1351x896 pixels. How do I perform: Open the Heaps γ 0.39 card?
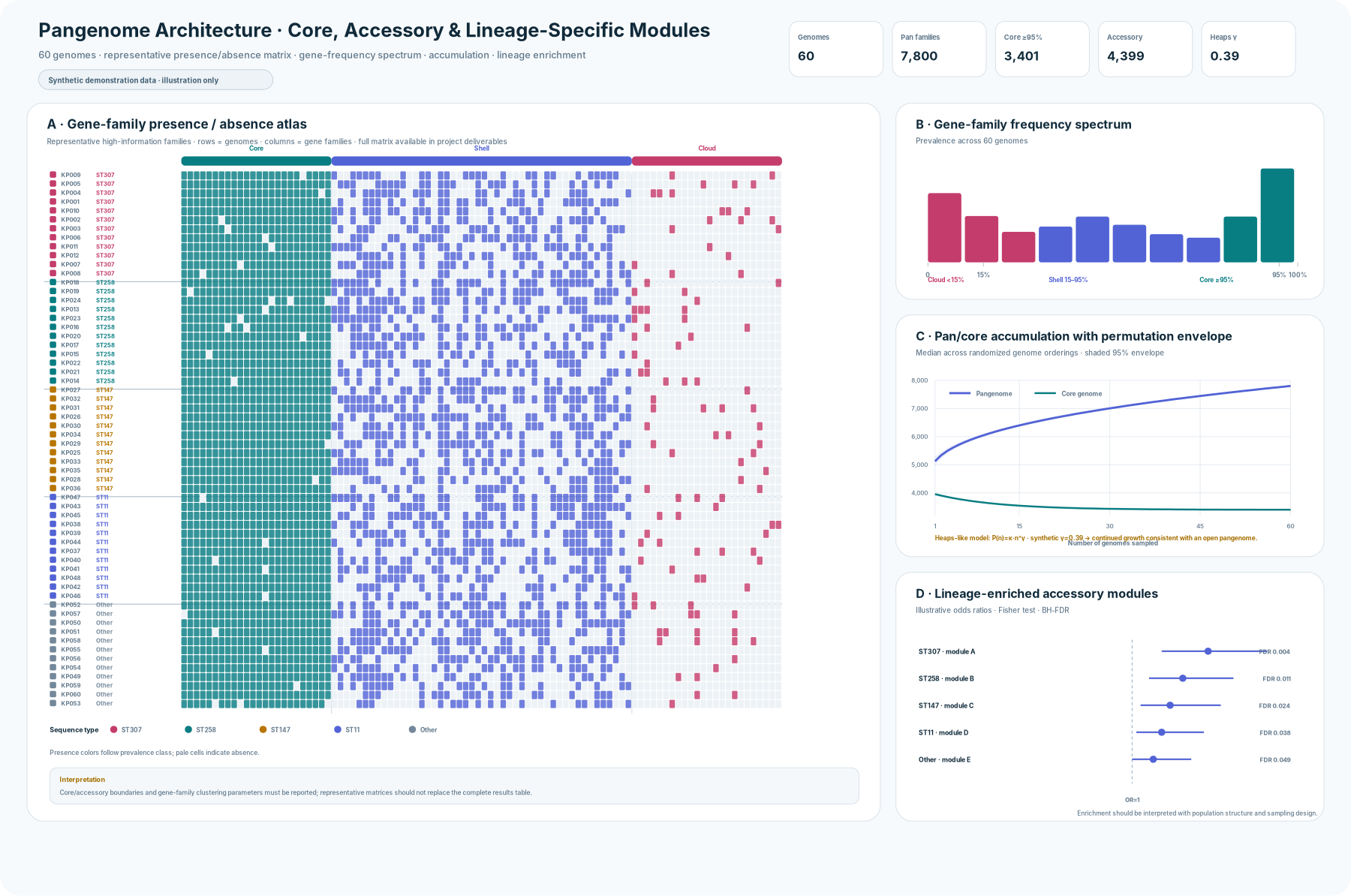1249,49
